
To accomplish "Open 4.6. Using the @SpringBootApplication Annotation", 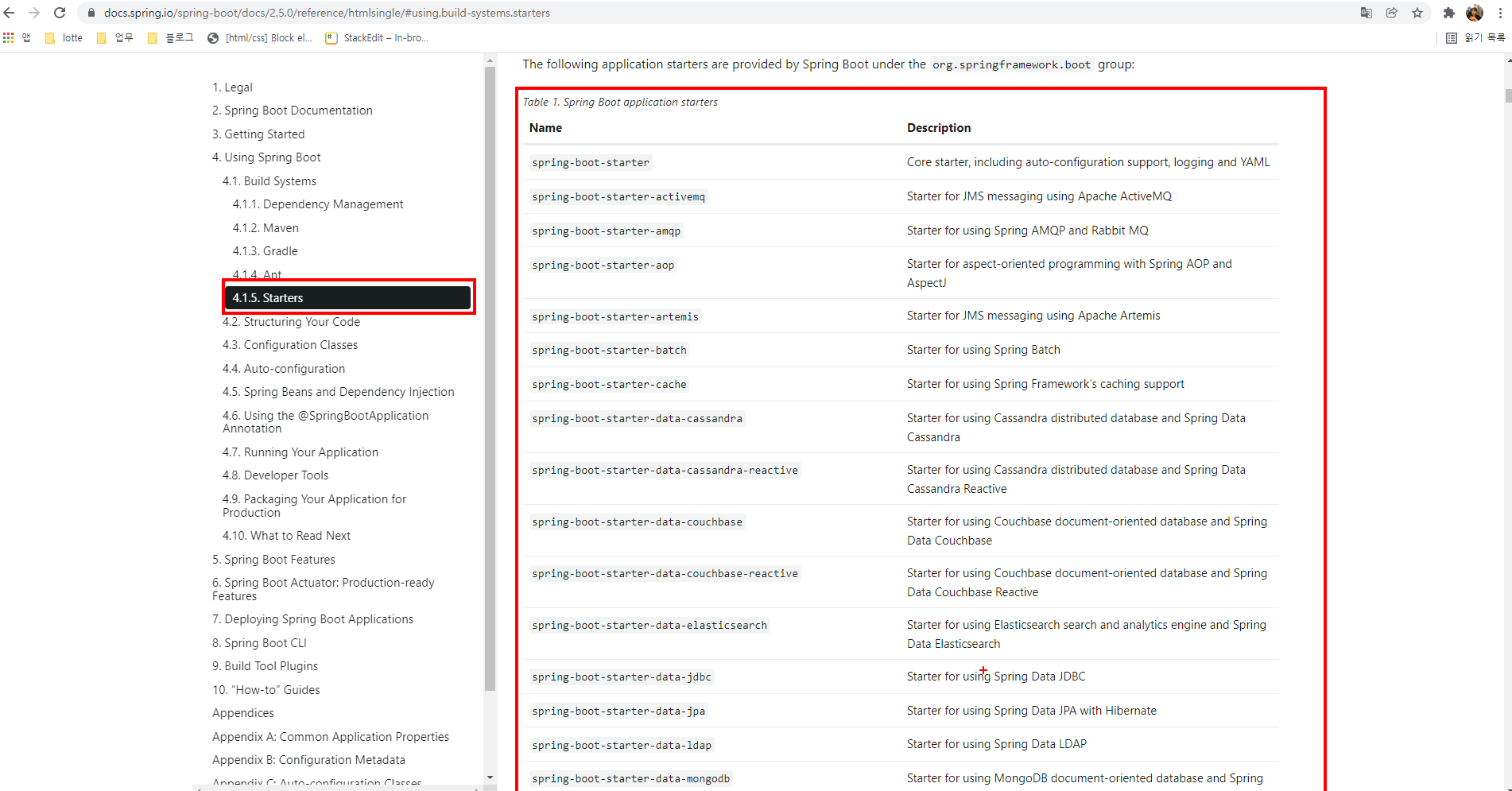I will pyautogui.click(x=325, y=422).
